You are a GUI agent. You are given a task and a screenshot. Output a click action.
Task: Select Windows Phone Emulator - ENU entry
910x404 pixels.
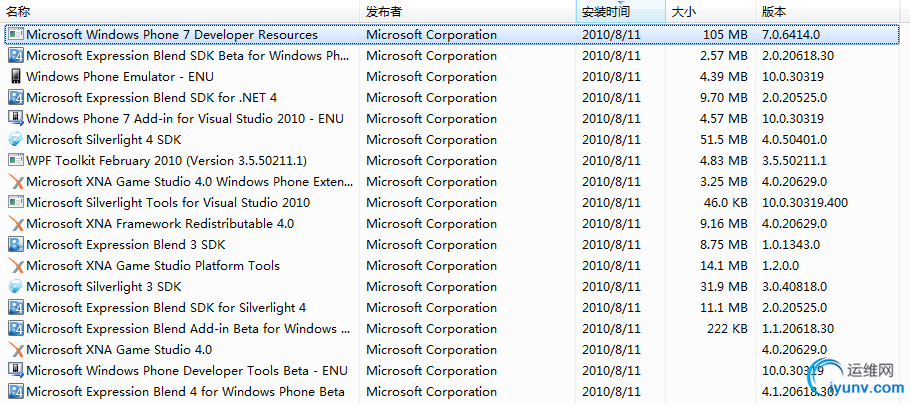pyautogui.click(x=120, y=77)
